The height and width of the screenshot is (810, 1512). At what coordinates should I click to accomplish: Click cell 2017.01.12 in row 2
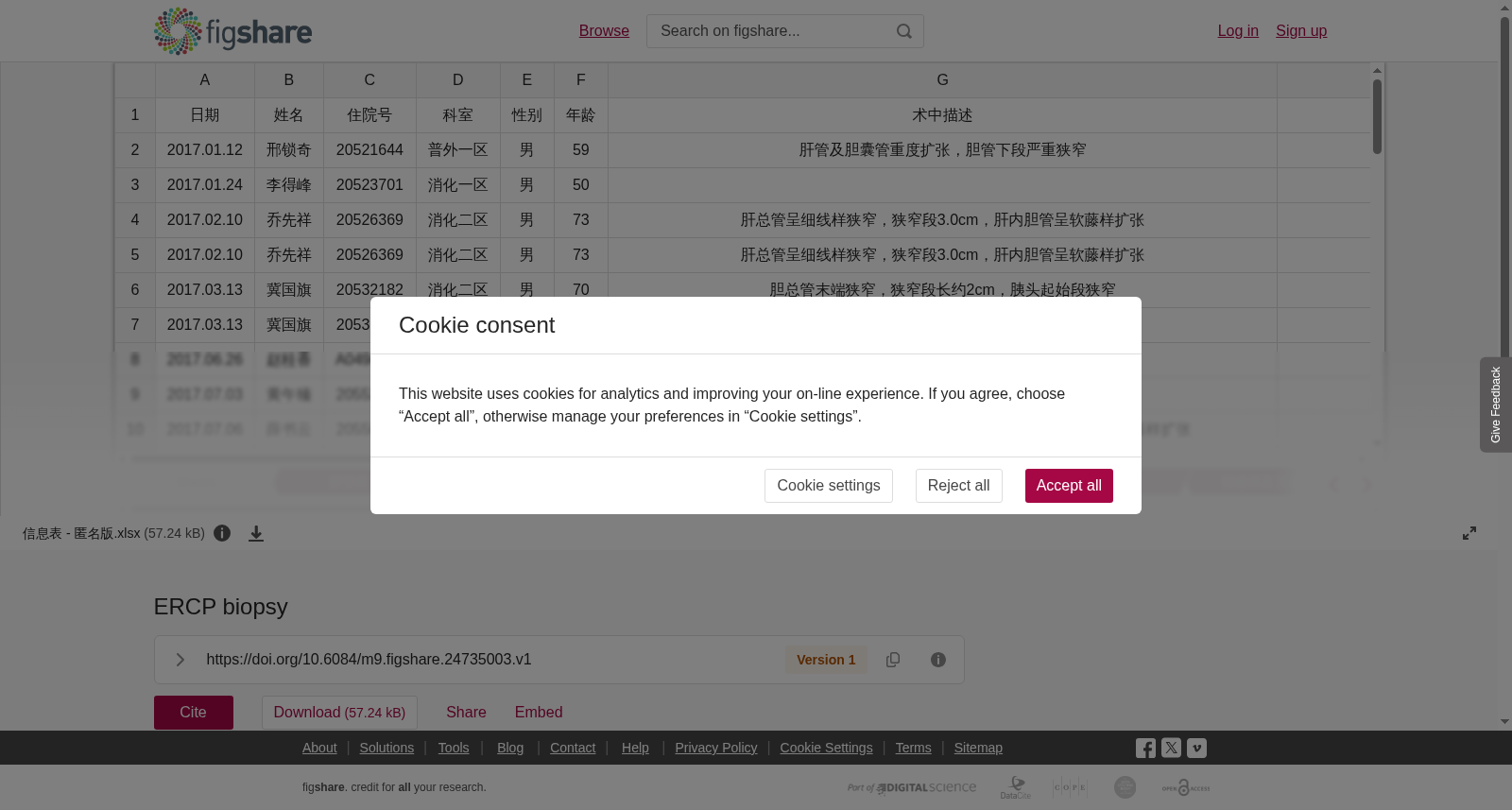point(205,150)
